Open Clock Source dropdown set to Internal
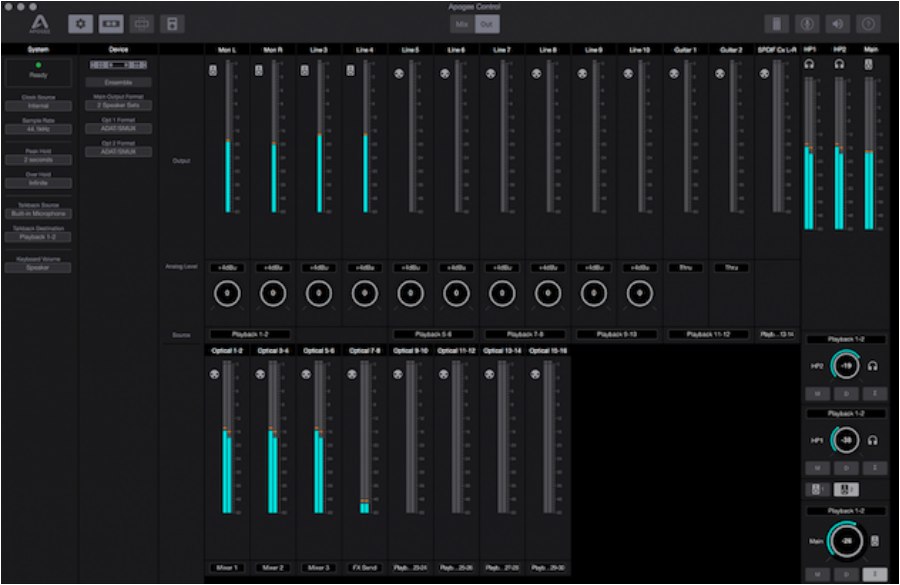Image resolution: width=900 pixels, height=585 pixels. point(38,106)
